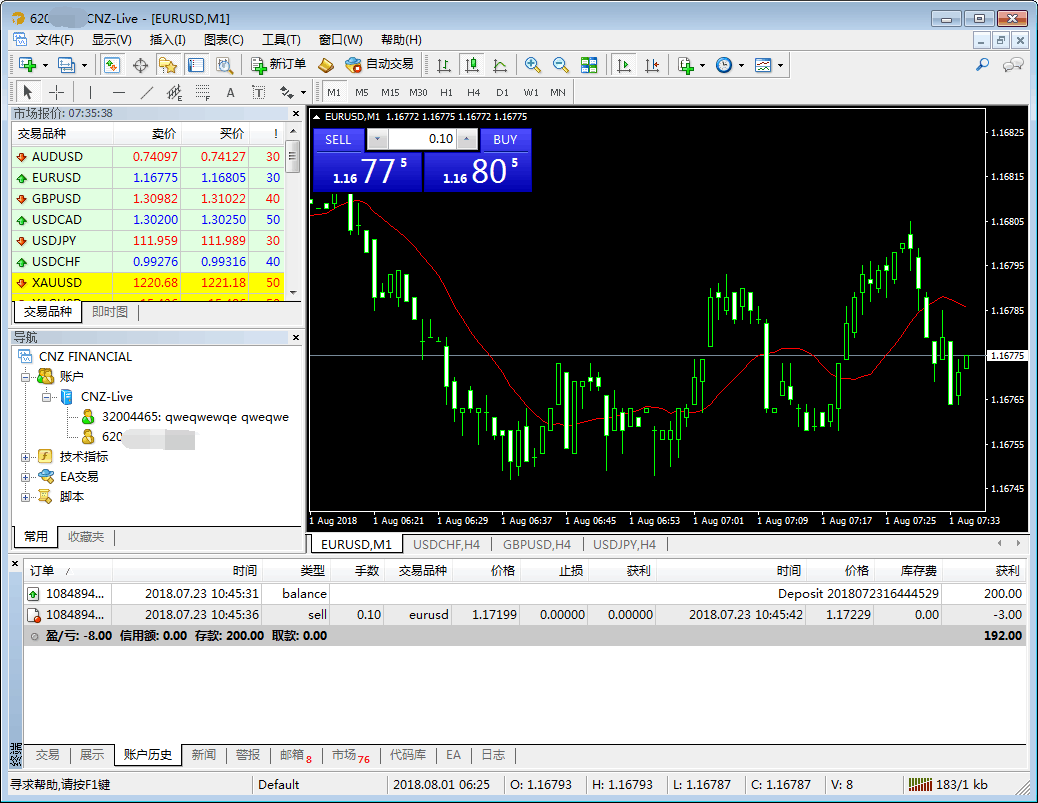The image size is (1038, 803).
Task: Toggle the Market Watch panel icon
Action: [112, 65]
